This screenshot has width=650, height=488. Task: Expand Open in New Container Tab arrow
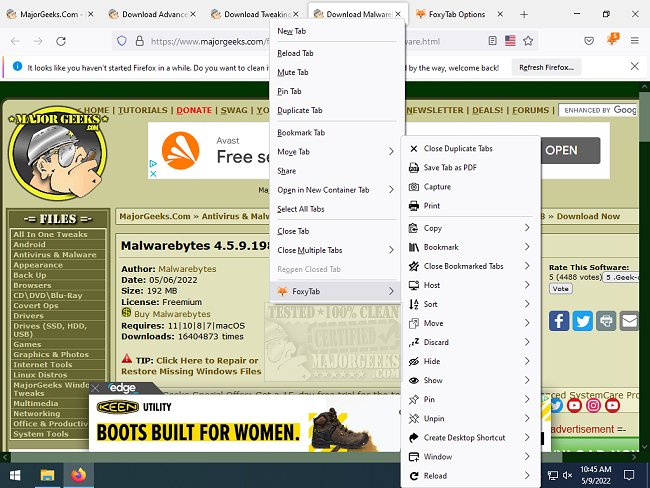point(391,190)
